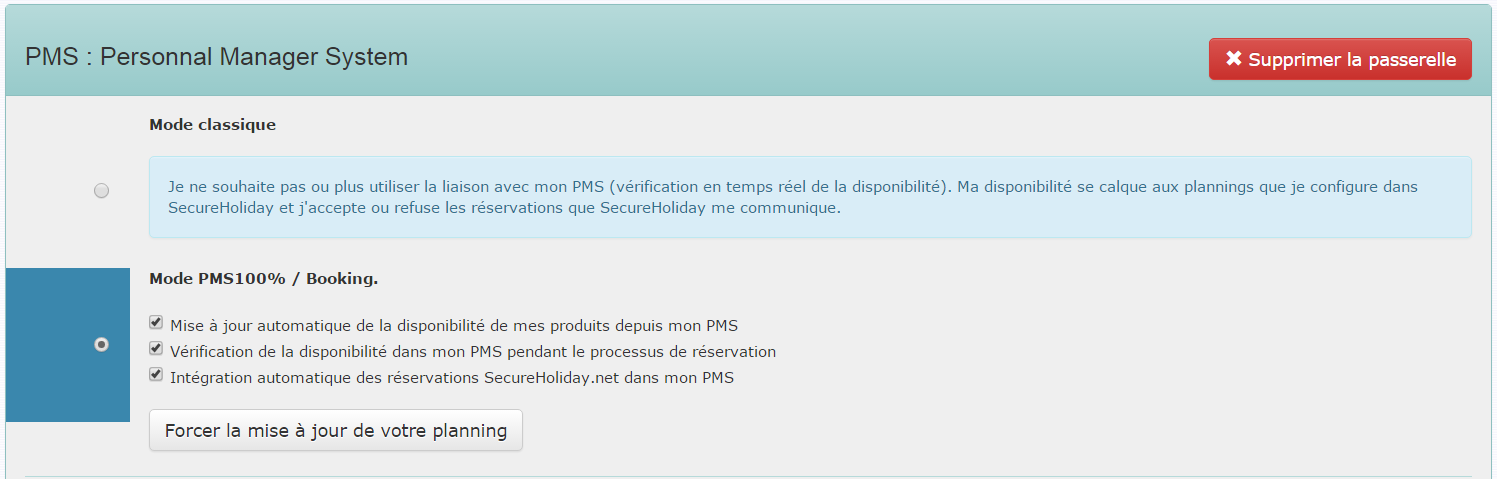This screenshot has width=1497, height=479.
Task: Toggle Vérification de la disponibilité checkbox
Action: point(156,349)
